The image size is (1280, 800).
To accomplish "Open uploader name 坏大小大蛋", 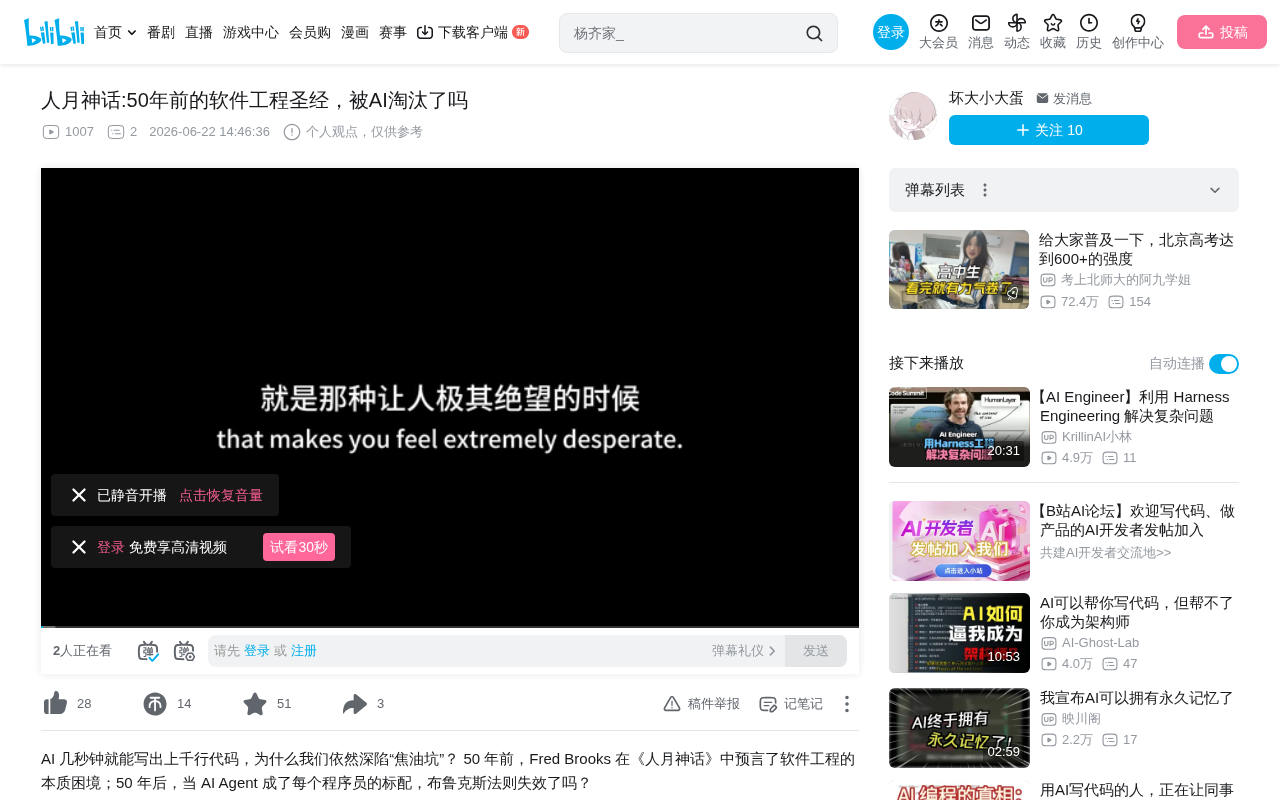I will (x=986, y=98).
